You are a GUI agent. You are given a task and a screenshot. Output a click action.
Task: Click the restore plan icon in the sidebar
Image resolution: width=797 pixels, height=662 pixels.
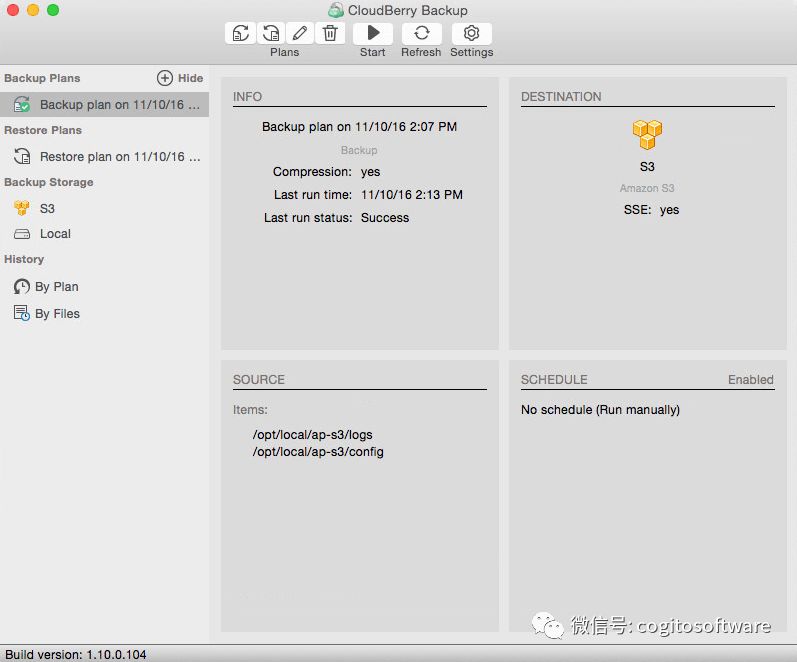click(22, 156)
